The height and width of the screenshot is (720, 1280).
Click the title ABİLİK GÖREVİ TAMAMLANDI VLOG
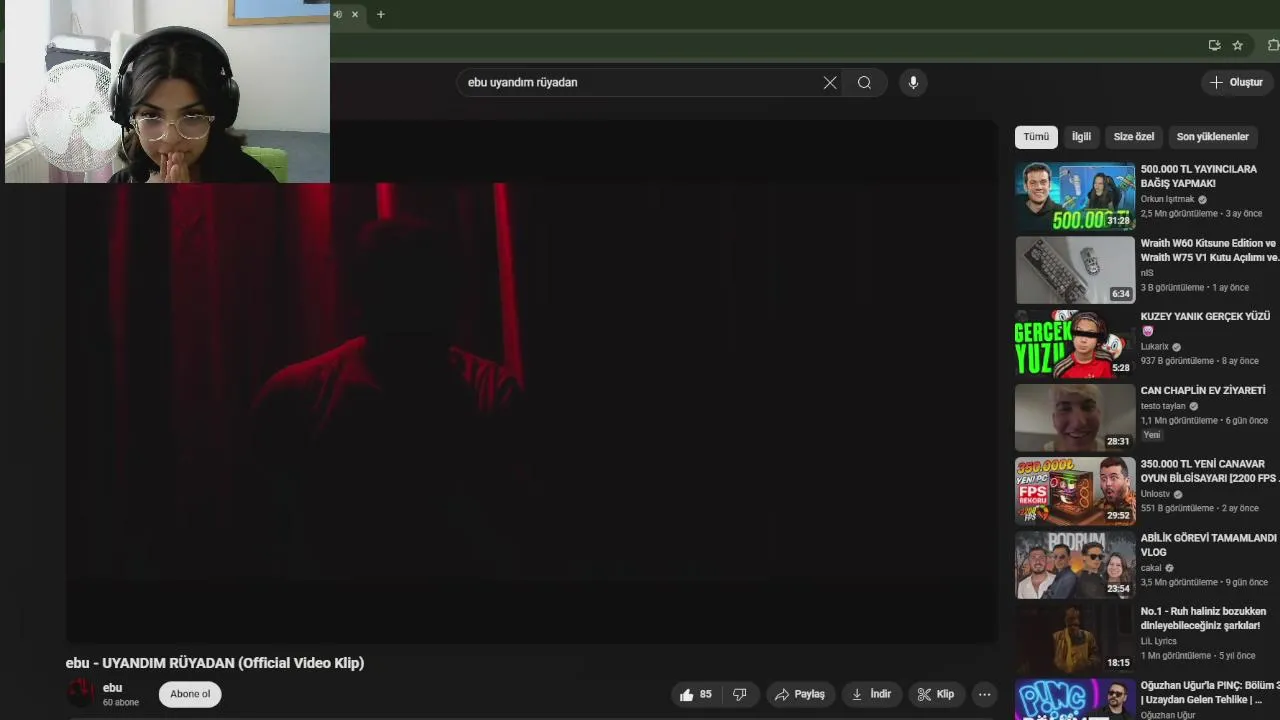click(x=1208, y=545)
